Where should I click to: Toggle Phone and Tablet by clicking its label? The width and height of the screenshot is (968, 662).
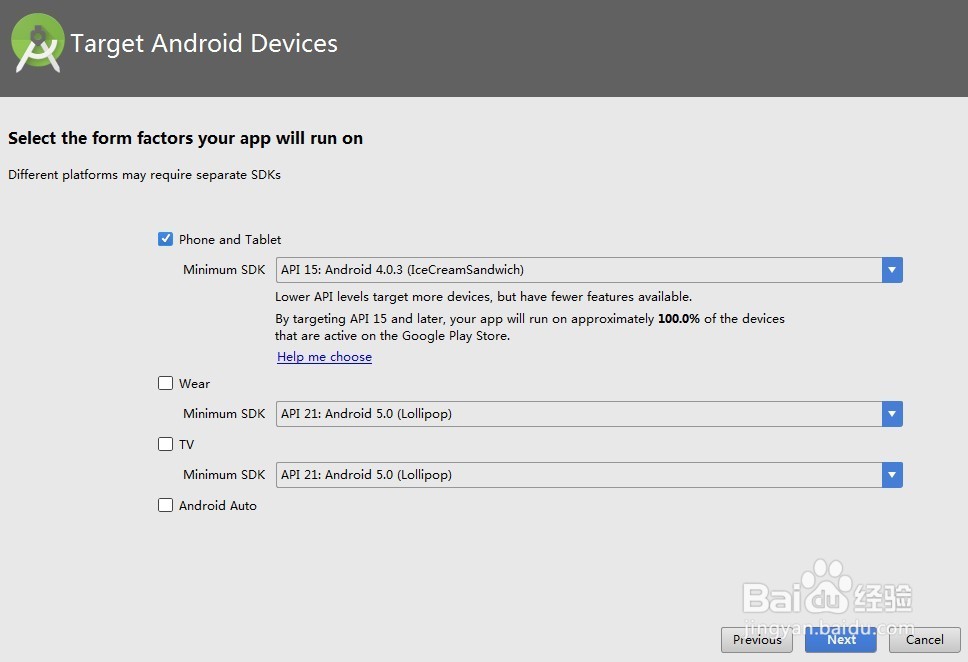point(230,239)
